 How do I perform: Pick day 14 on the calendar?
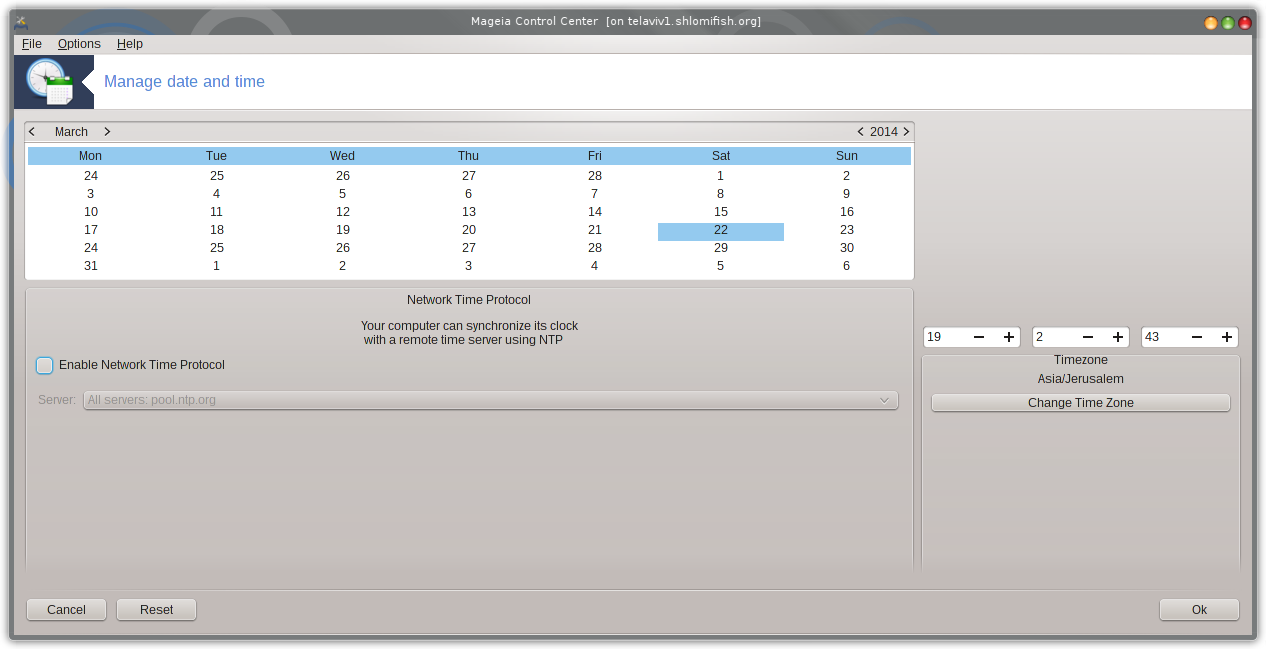pyautogui.click(x=595, y=212)
